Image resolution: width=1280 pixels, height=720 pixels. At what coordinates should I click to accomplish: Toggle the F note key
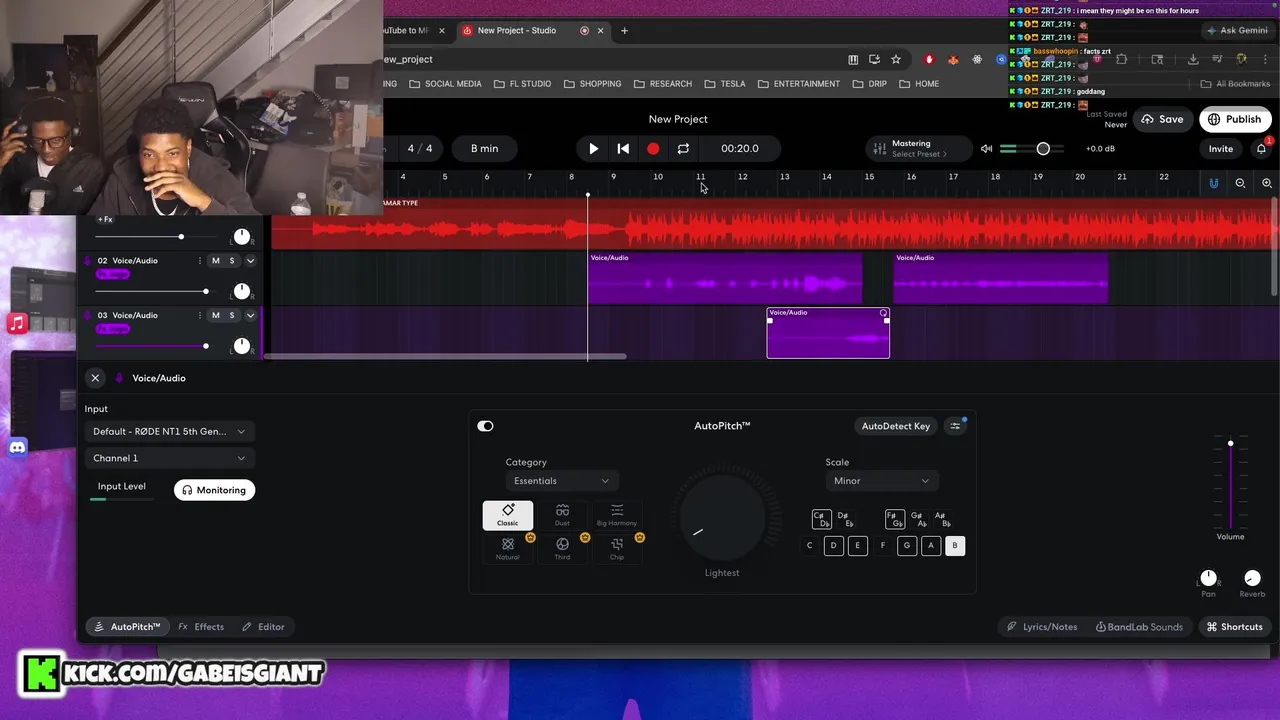(x=882, y=545)
